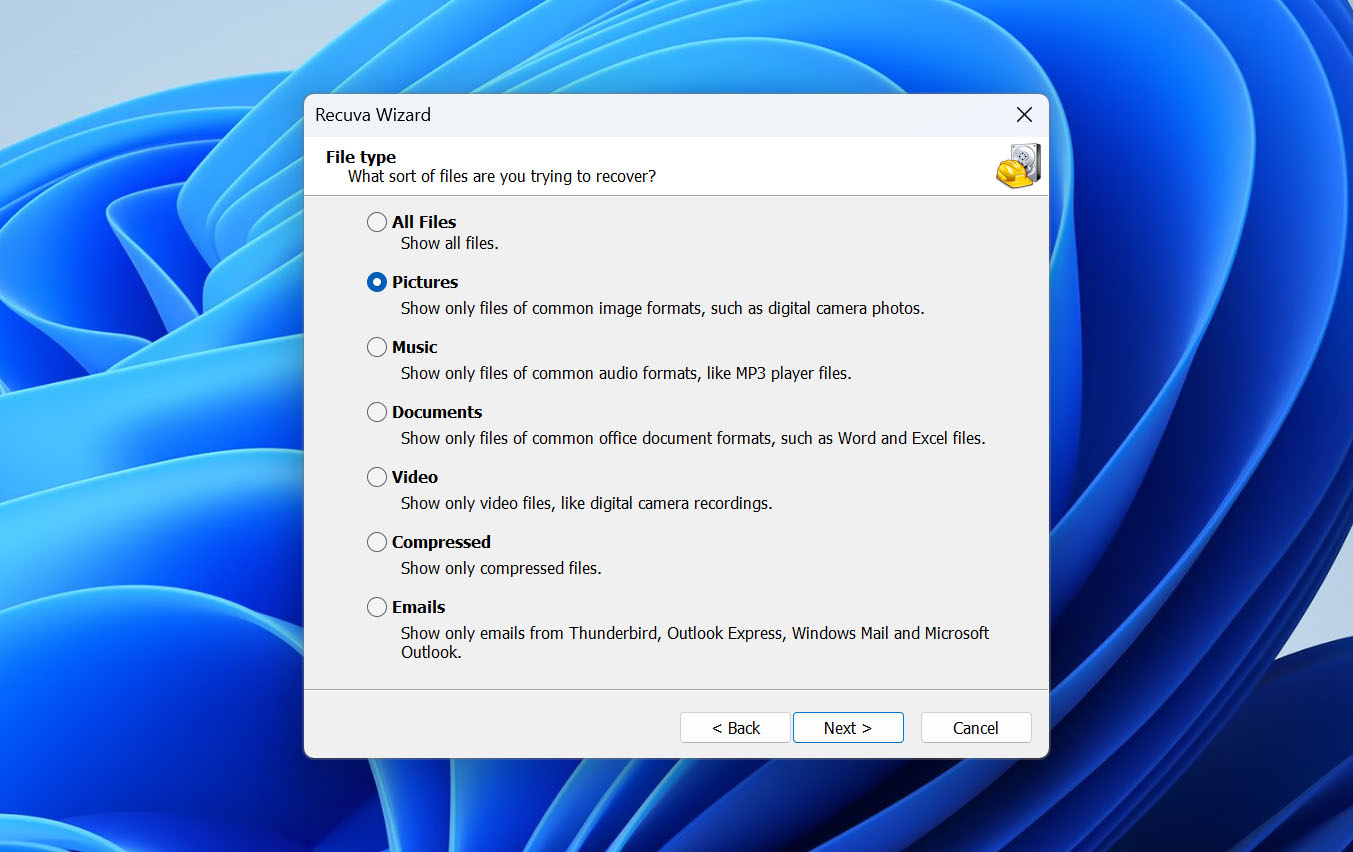
Task: Close the Recuva Wizard window
Action: (1024, 115)
